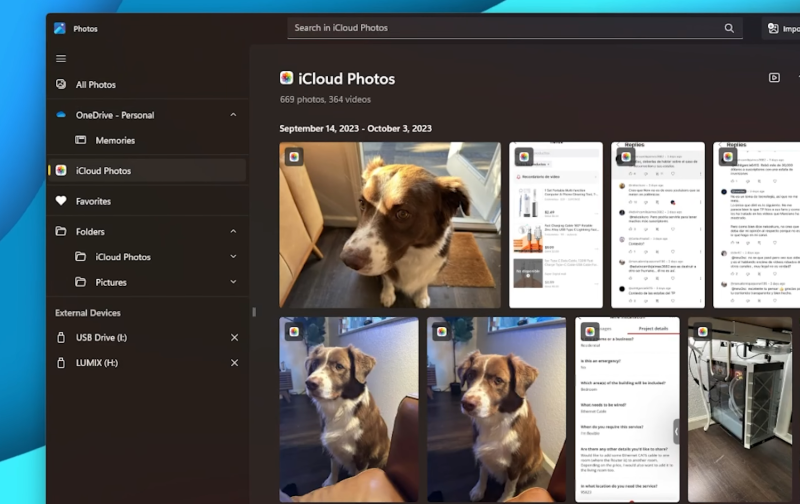Image resolution: width=800 pixels, height=504 pixels.
Task: Remove LUMIX (H:) with X
Action: coord(234,363)
